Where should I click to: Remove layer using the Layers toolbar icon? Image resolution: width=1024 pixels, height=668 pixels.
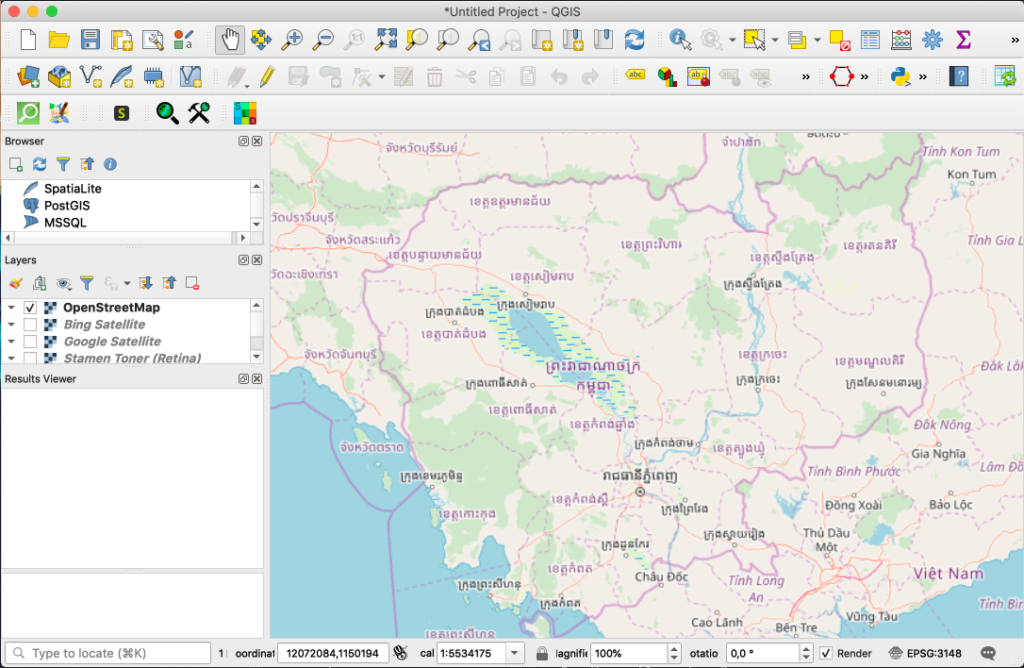tap(192, 283)
